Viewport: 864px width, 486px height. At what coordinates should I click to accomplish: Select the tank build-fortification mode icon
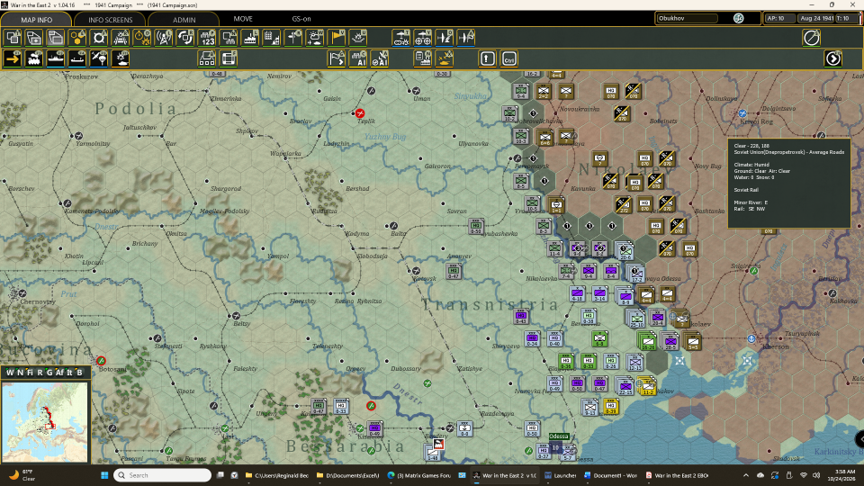tap(121, 58)
